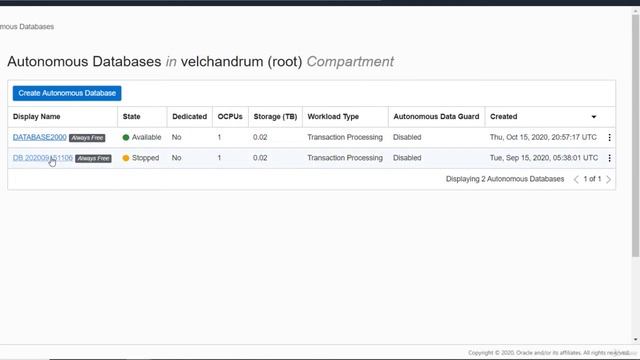This screenshot has width=640, height=360.
Task: Open actions menu for the Stopped database row
Action: (609, 158)
